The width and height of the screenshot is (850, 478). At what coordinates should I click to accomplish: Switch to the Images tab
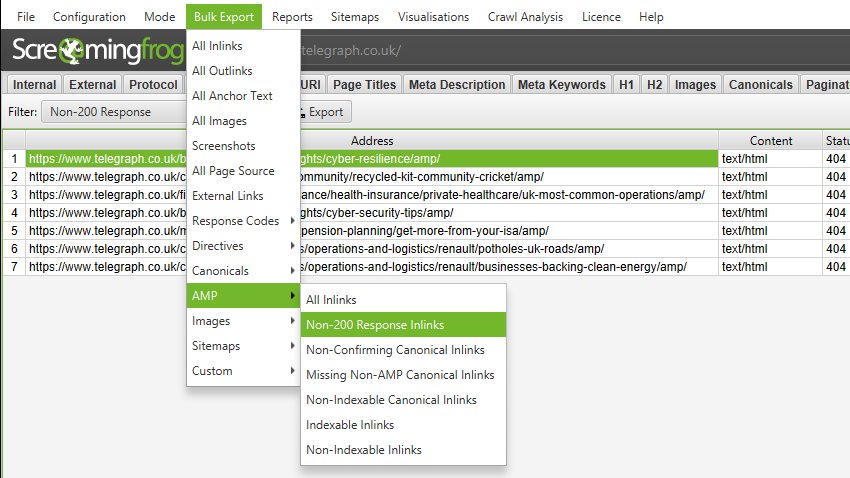[695, 85]
